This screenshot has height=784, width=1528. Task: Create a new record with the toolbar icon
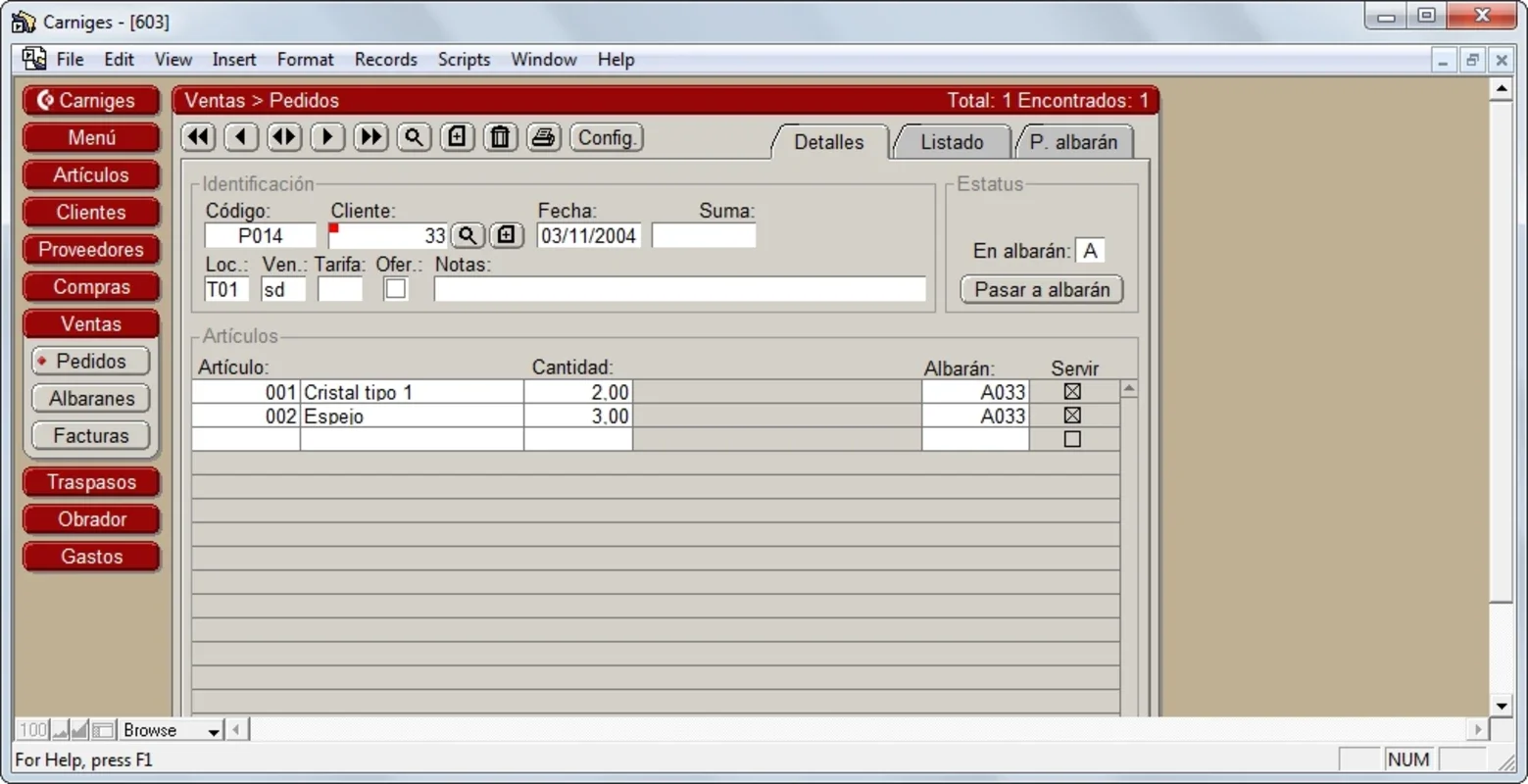(457, 137)
